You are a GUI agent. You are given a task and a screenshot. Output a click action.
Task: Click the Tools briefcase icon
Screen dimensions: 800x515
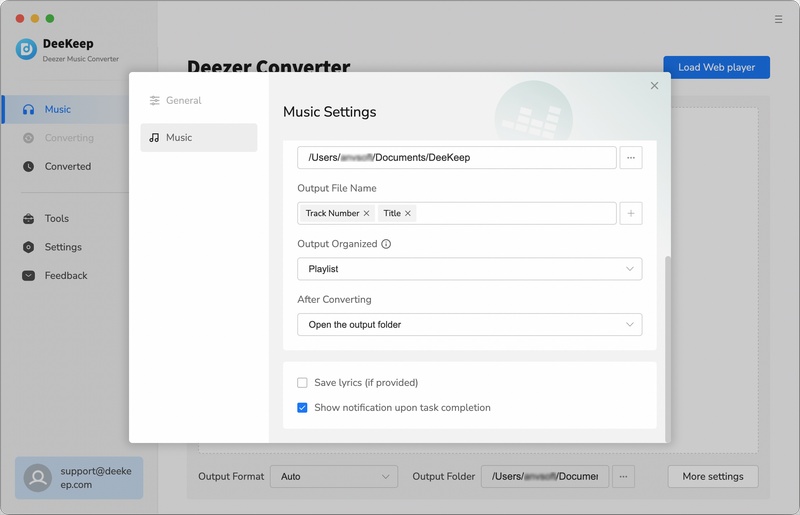[29, 218]
